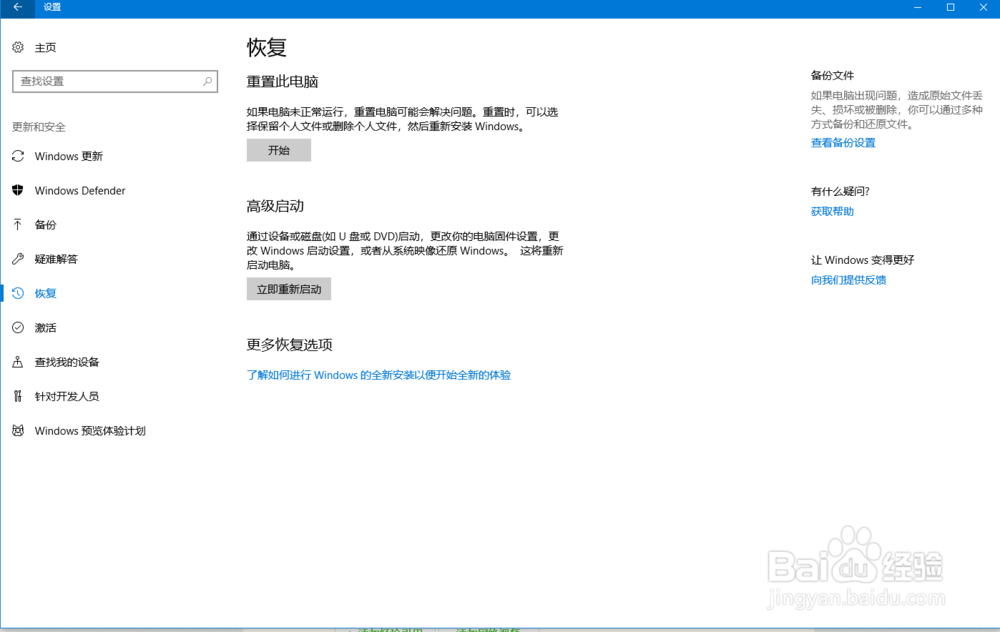
Task: Open the 激活 page
Action: click(x=45, y=328)
